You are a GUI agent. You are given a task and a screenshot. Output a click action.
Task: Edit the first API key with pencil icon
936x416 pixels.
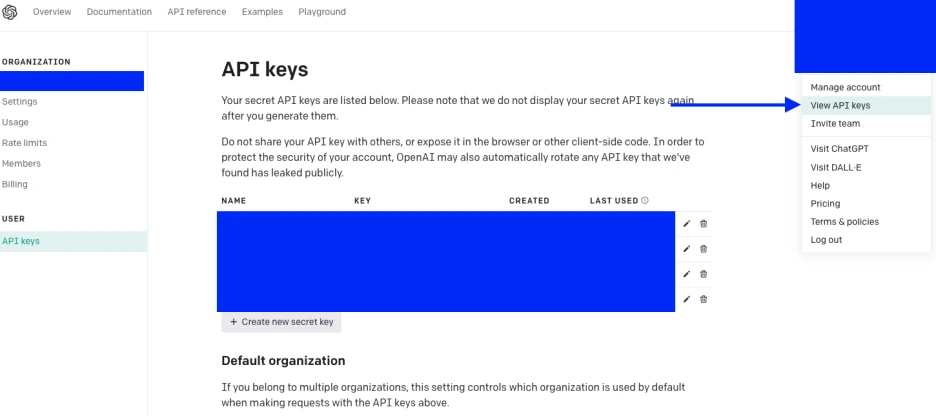pyautogui.click(x=686, y=224)
